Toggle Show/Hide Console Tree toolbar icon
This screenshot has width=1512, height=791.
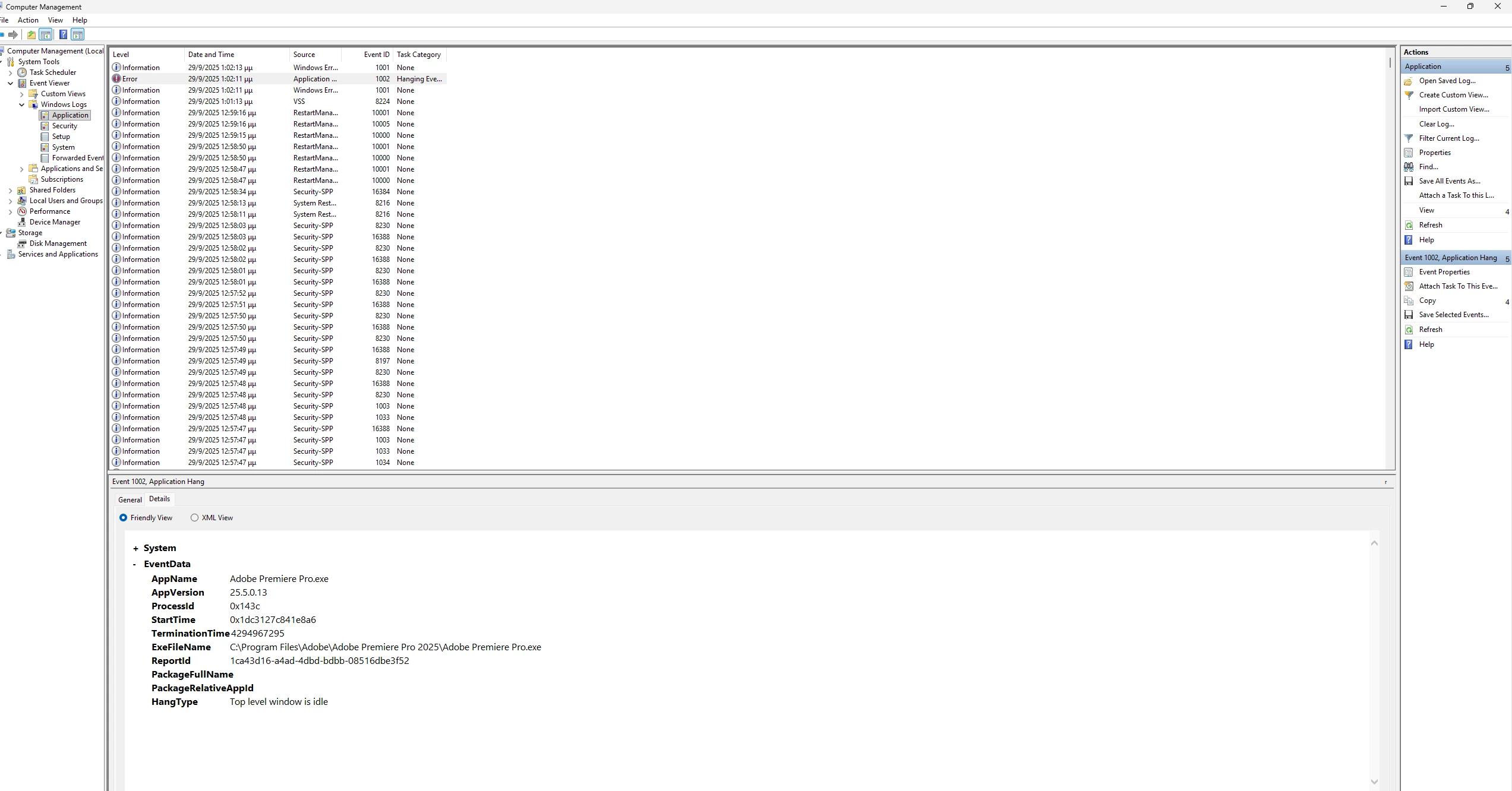(x=46, y=34)
